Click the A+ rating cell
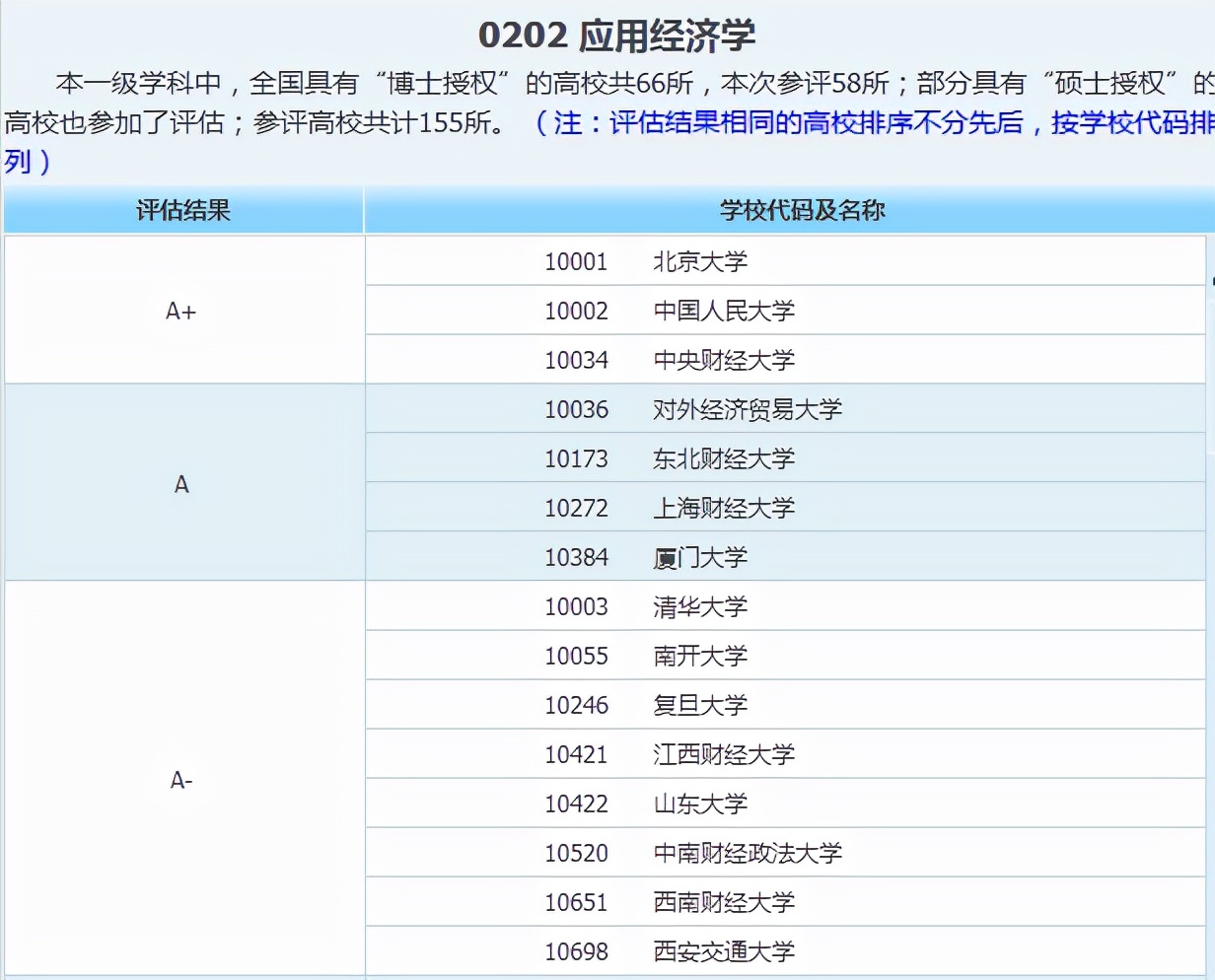The height and width of the screenshot is (980, 1215). click(181, 310)
